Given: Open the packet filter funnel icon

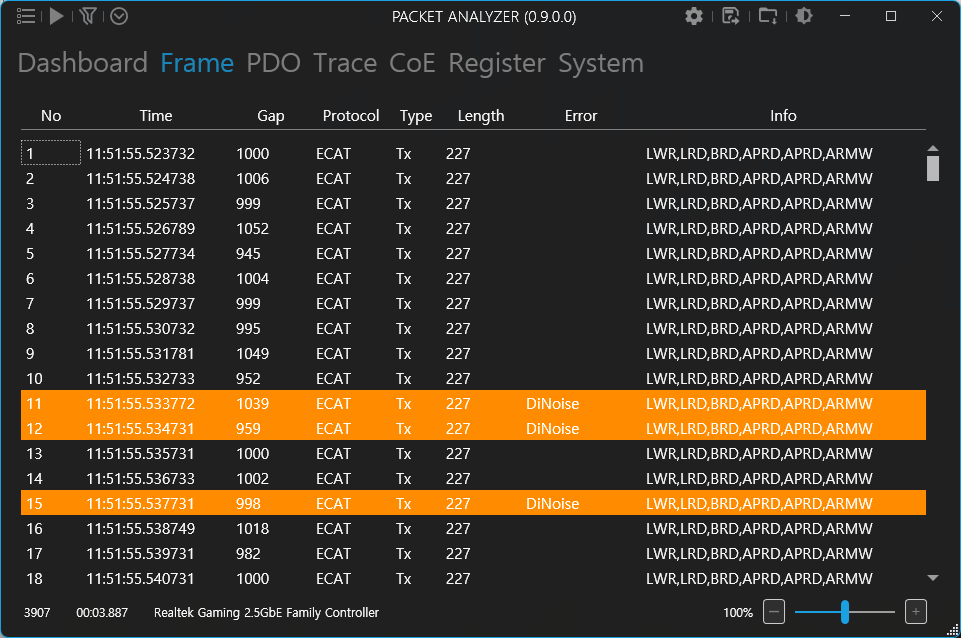Looking at the screenshot, I should pos(88,16).
